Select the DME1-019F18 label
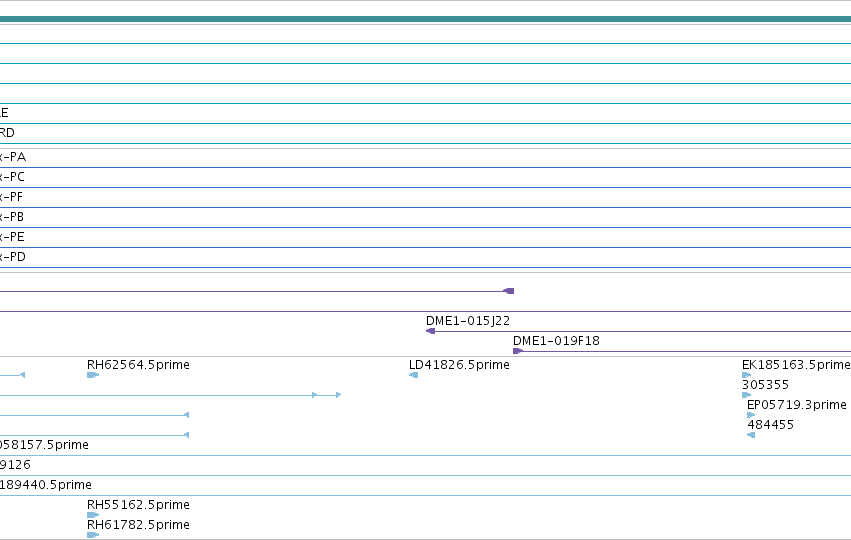851x540 pixels. click(556, 341)
